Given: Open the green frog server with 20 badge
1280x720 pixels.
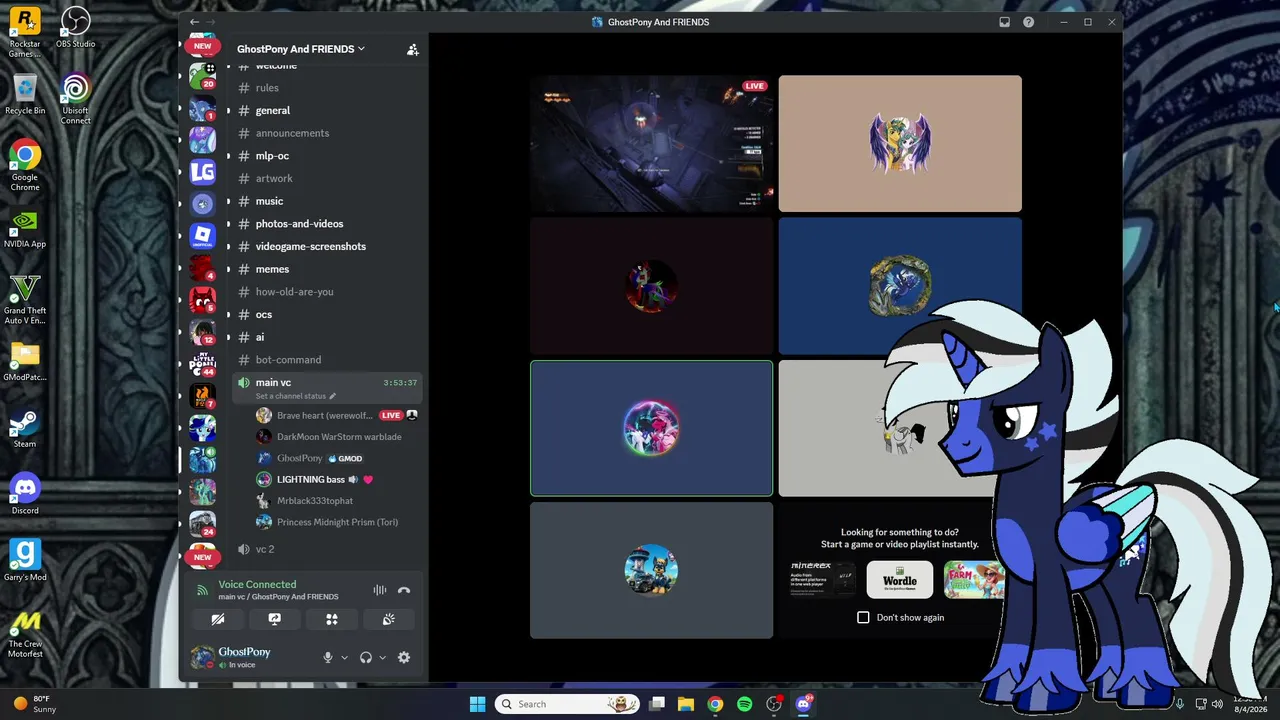Looking at the screenshot, I should pos(203,75).
